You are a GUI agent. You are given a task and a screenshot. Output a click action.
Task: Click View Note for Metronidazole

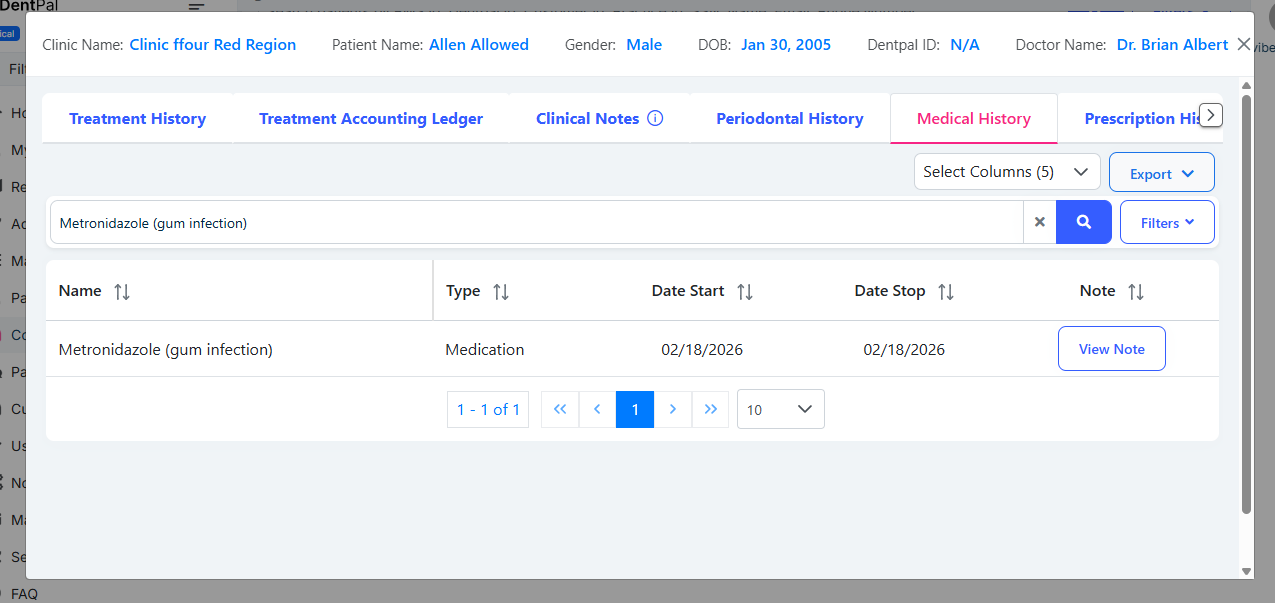(1111, 349)
